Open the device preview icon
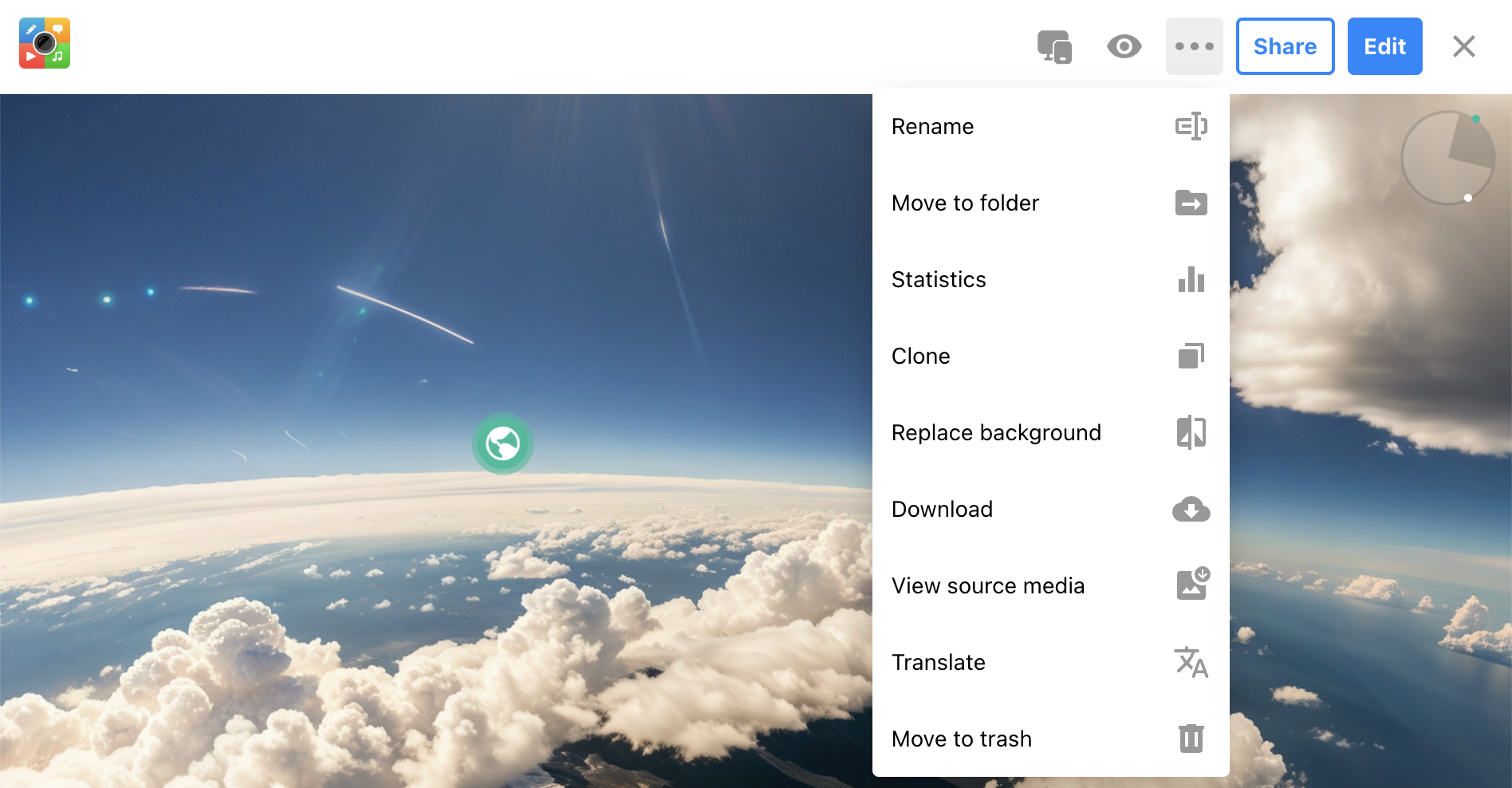1512x788 pixels. (x=1054, y=46)
